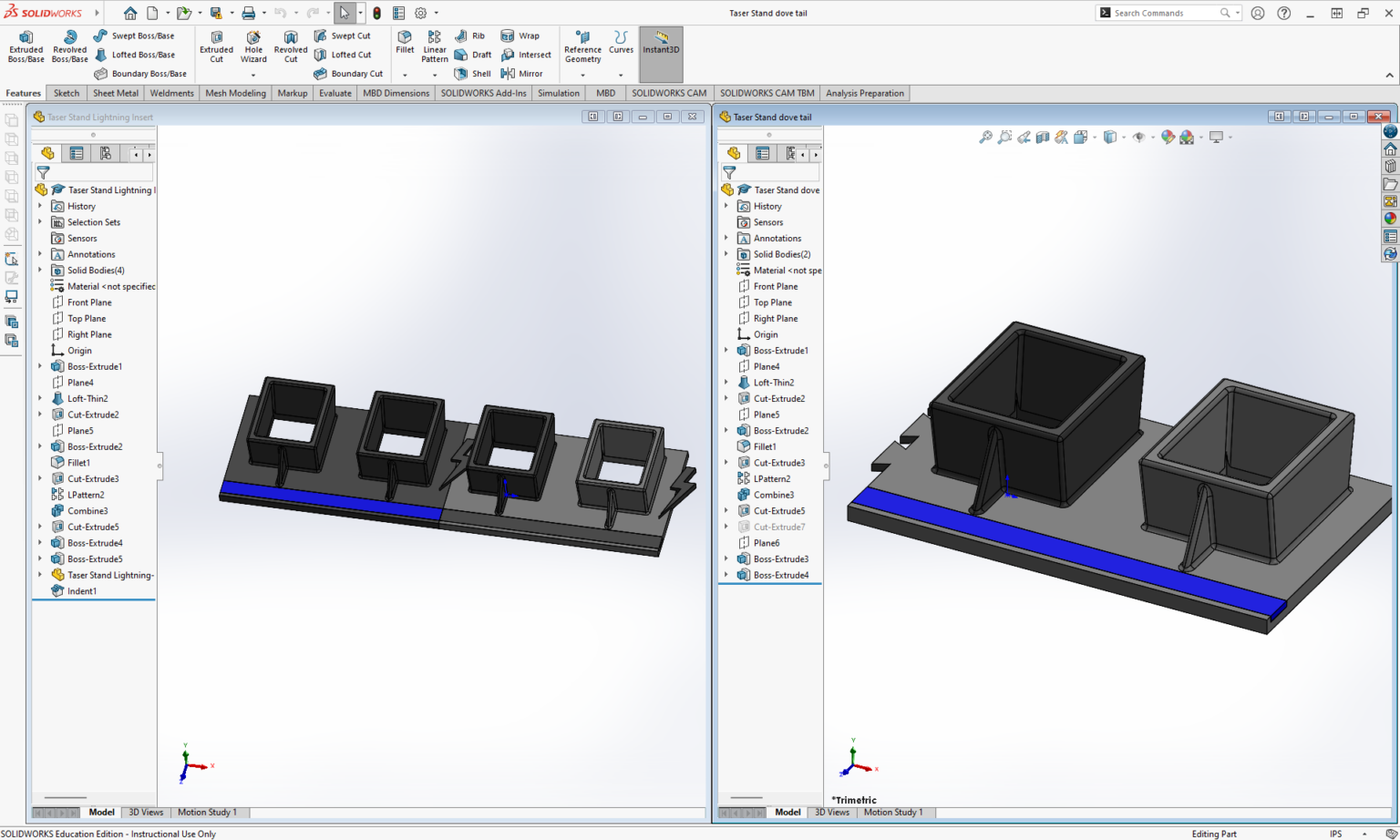Click 3D Views tab in right window

[831, 812]
